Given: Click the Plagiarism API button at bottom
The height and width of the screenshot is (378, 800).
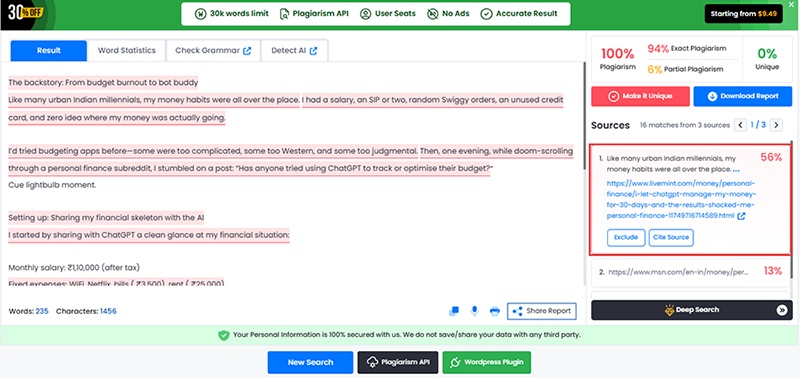Looking at the screenshot, I should click(398, 362).
